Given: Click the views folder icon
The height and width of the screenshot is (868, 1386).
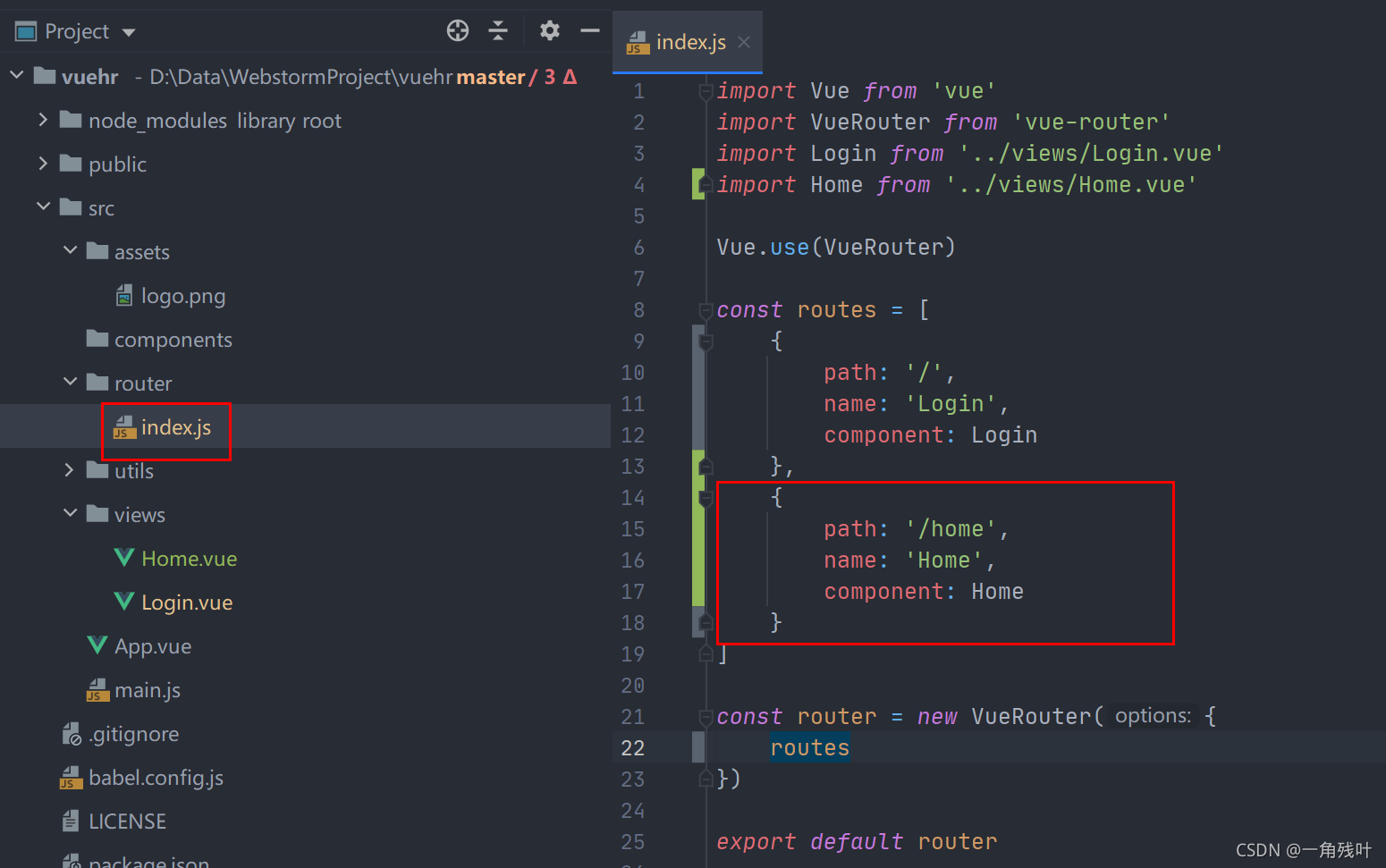Looking at the screenshot, I should (x=97, y=514).
